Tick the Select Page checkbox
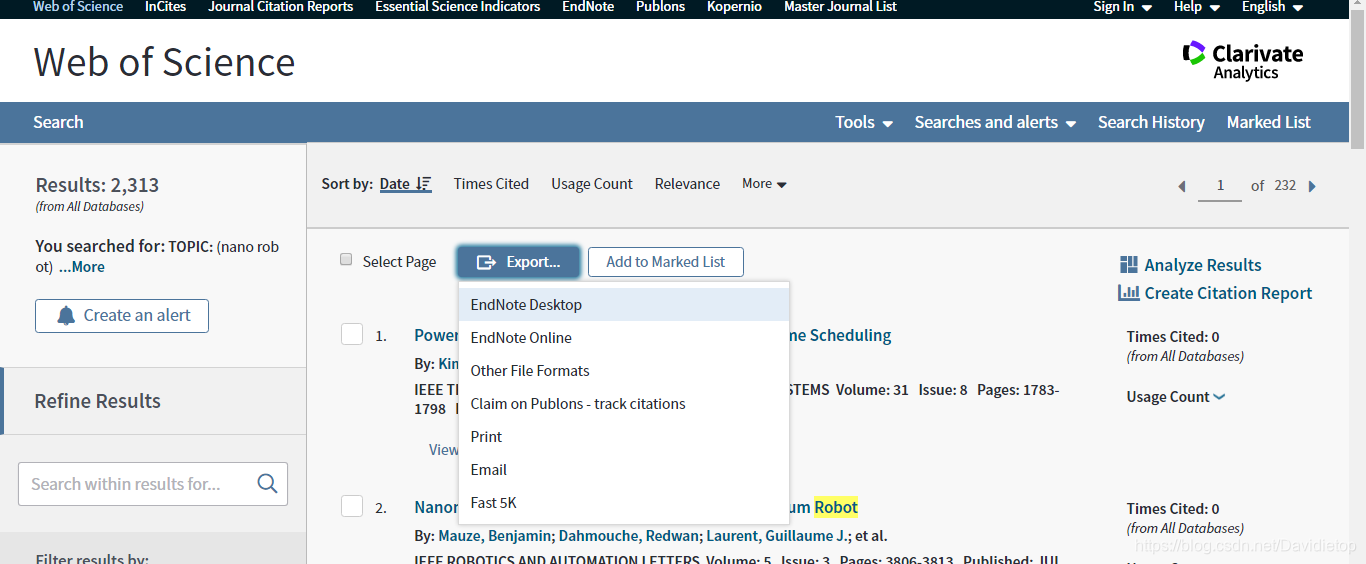Viewport: 1366px width, 564px height. 346,260
